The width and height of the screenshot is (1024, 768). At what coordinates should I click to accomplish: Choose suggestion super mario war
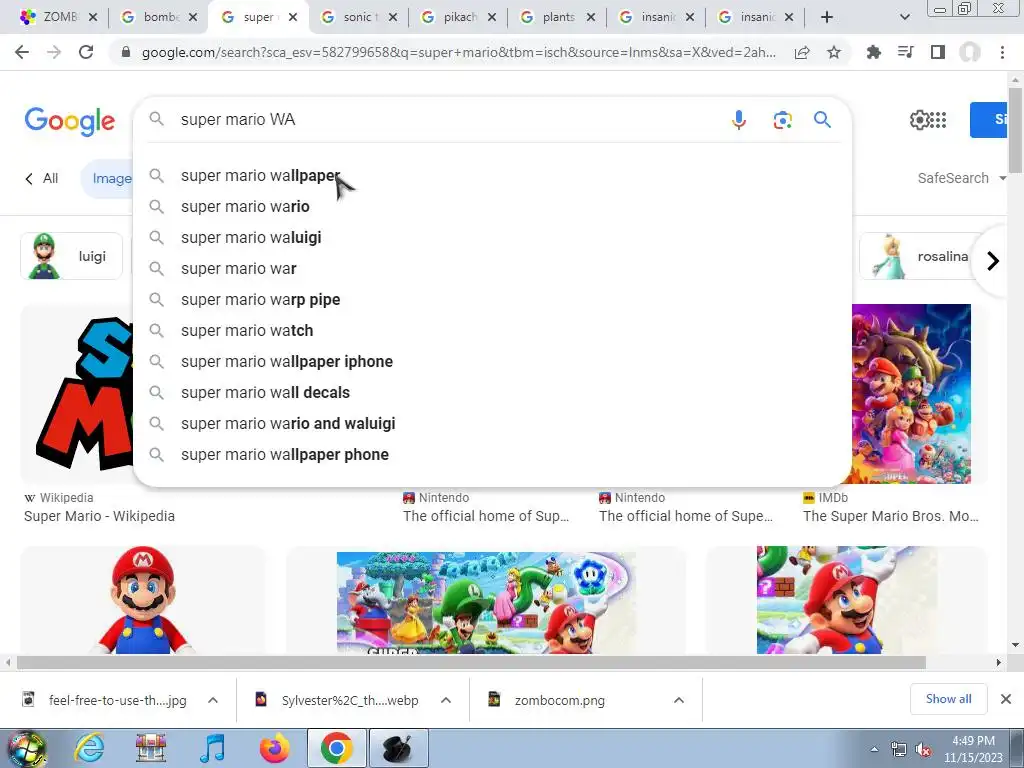pos(492,268)
